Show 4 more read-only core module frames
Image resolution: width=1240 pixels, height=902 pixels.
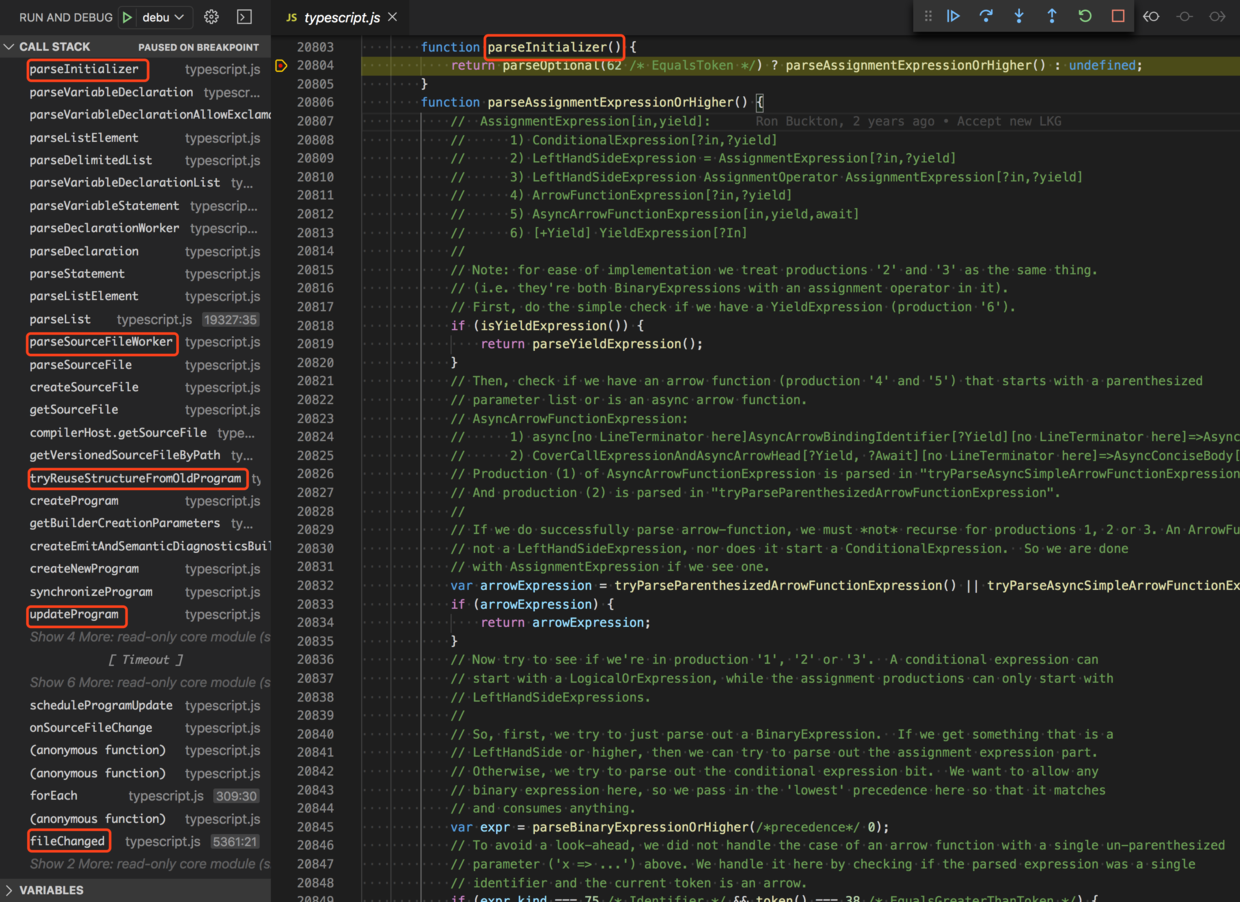point(149,637)
